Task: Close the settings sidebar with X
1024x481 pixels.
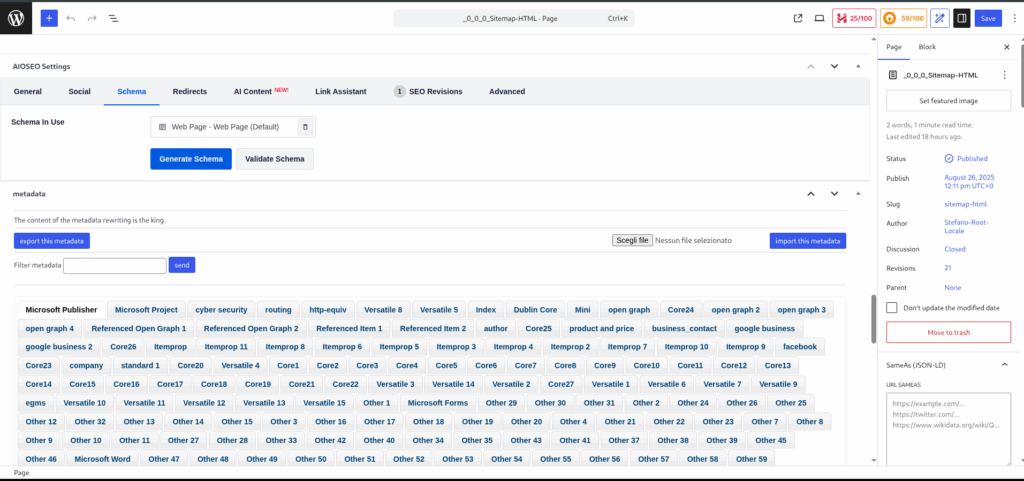Action: [x=1006, y=47]
